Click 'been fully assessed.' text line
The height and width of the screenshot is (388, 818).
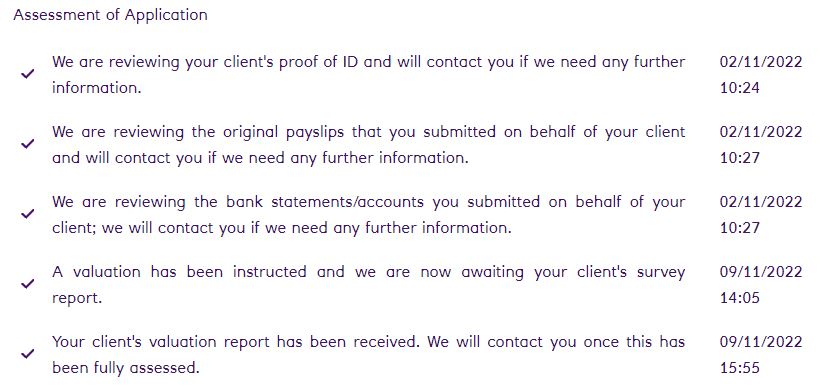click(x=126, y=368)
